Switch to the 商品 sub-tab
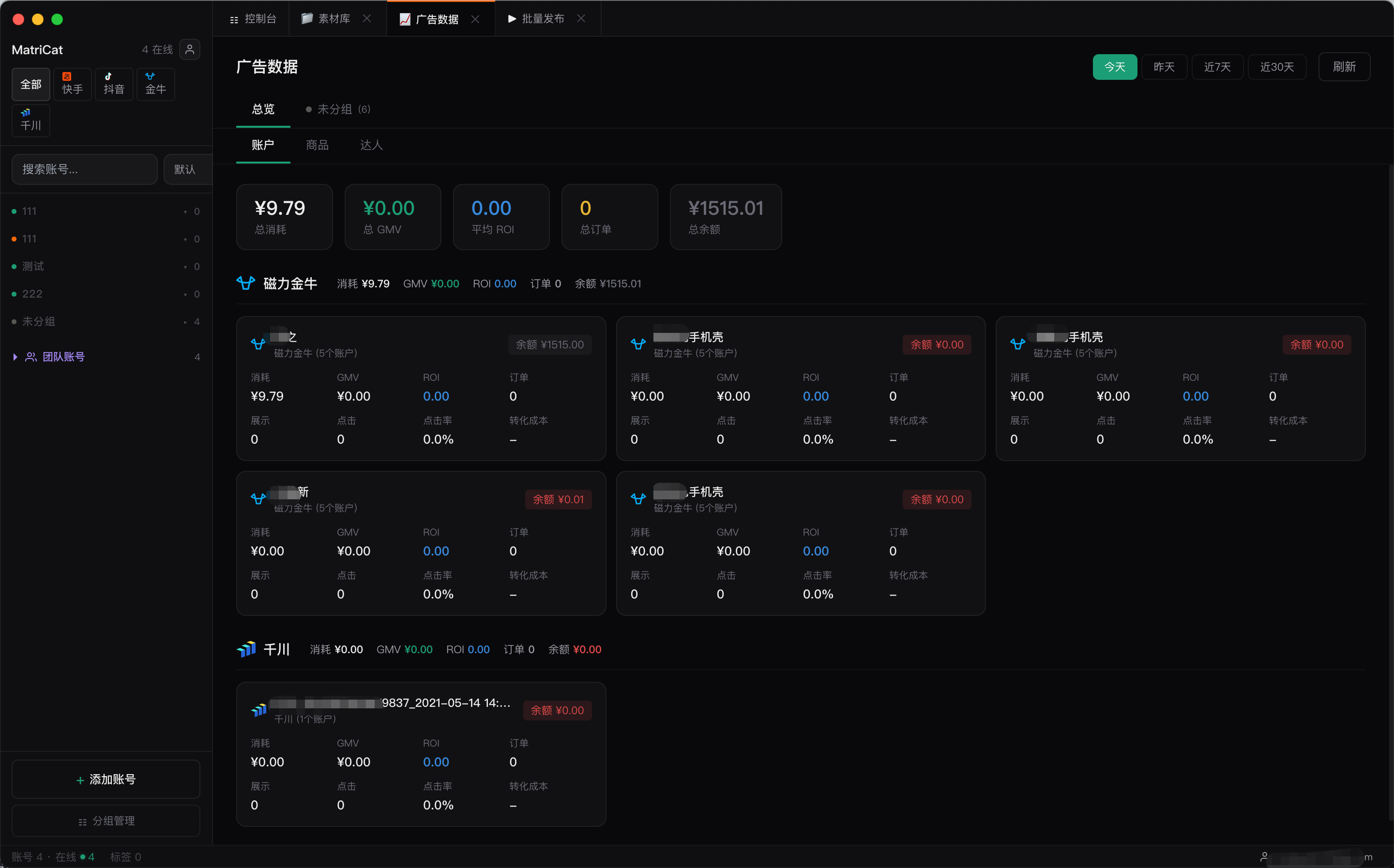 click(317, 145)
